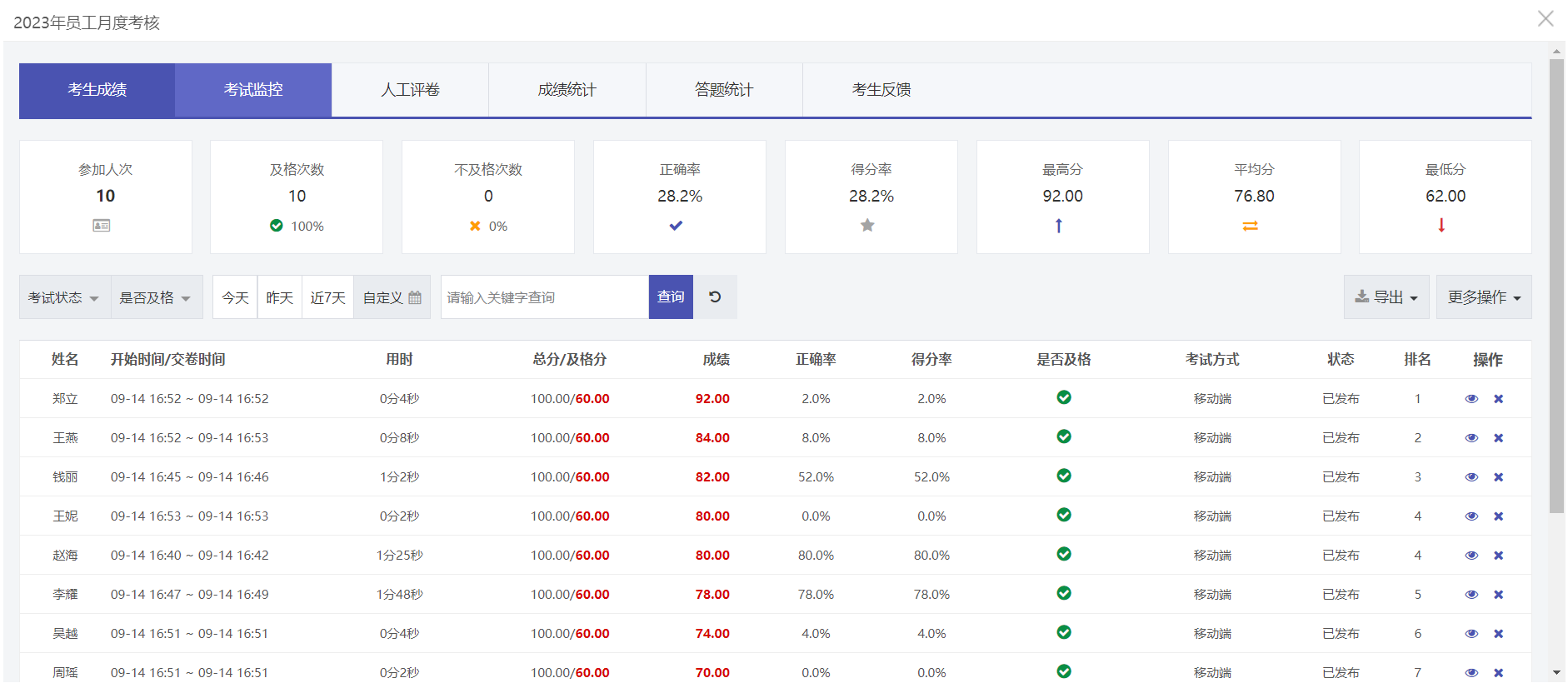1568x683 pixels.
Task: Switch to the 成绩统计 tab
Action: 567,90
